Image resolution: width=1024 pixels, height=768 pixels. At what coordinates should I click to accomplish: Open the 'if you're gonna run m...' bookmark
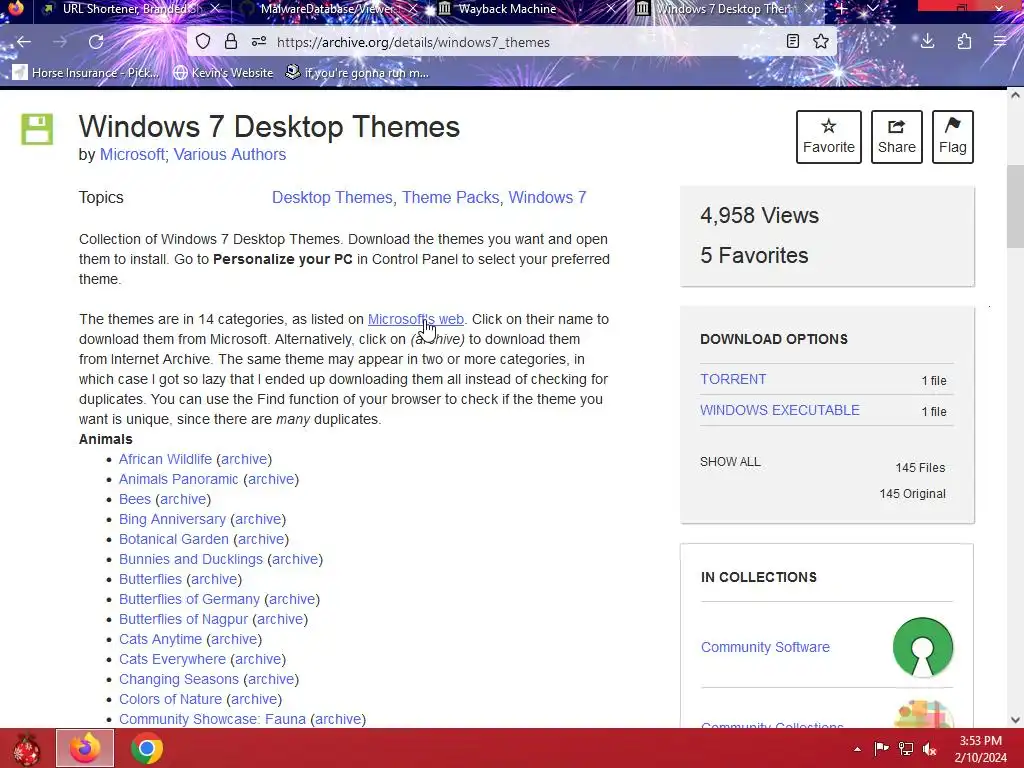click(357, 72)
